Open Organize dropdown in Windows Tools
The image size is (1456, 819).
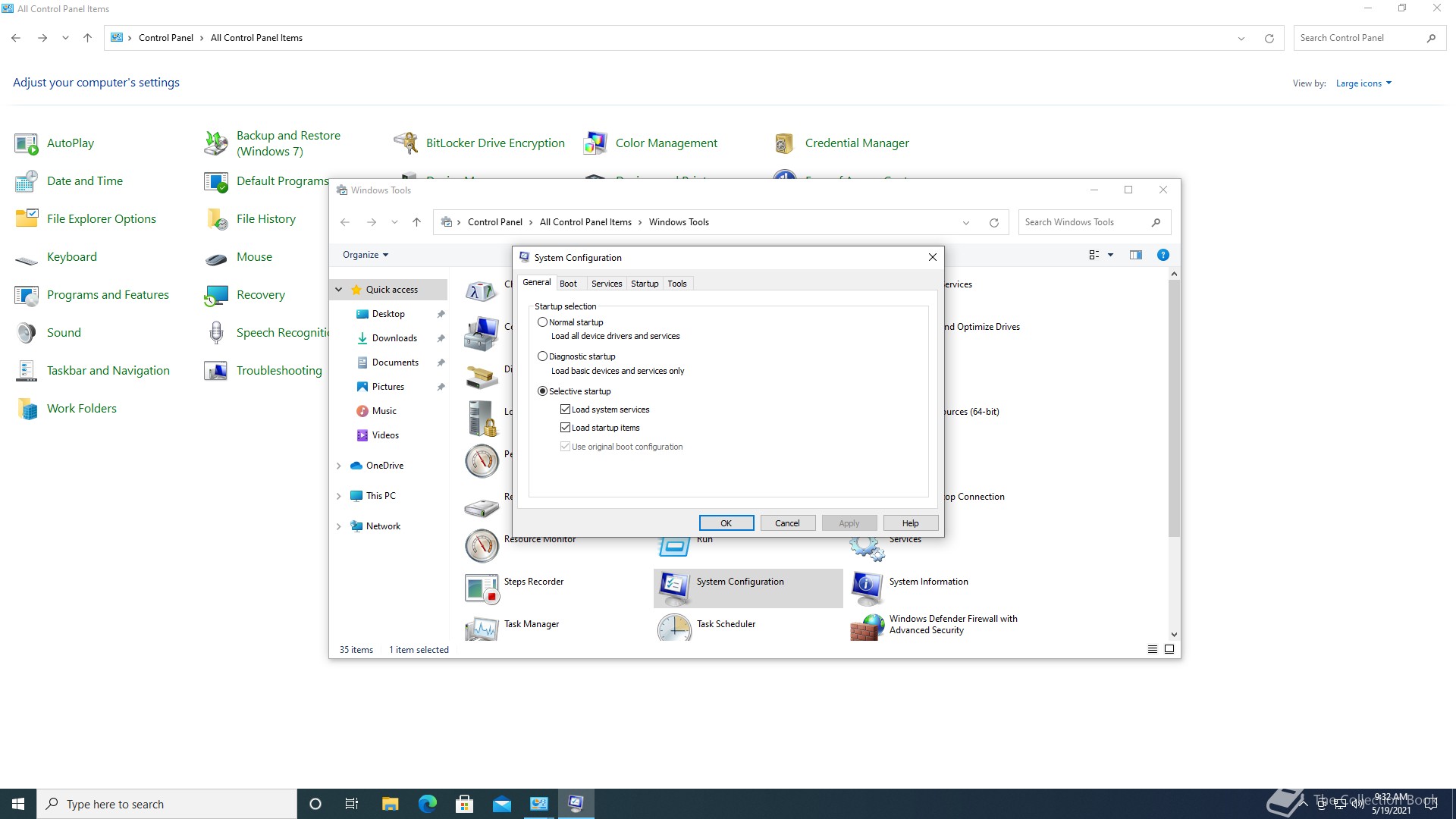tap(366, 255)
